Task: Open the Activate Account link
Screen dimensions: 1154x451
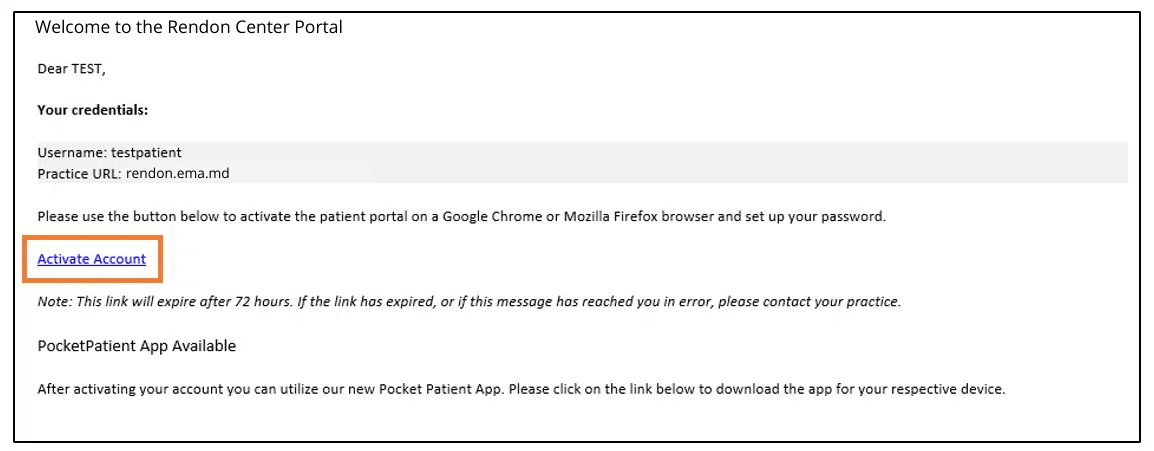Action: (x=91, y=259)
